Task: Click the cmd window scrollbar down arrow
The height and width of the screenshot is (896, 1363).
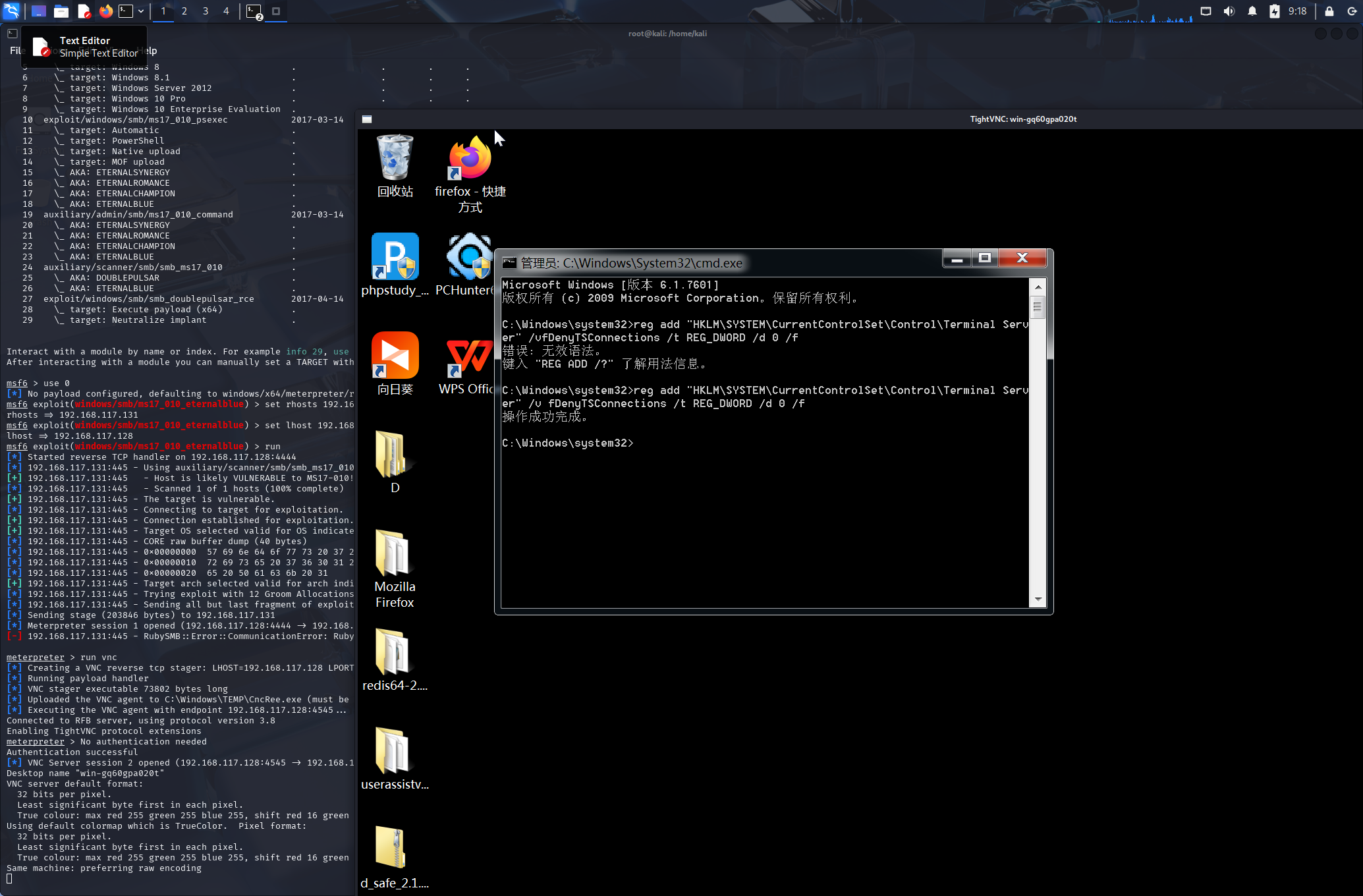Action: [1038, 600]
